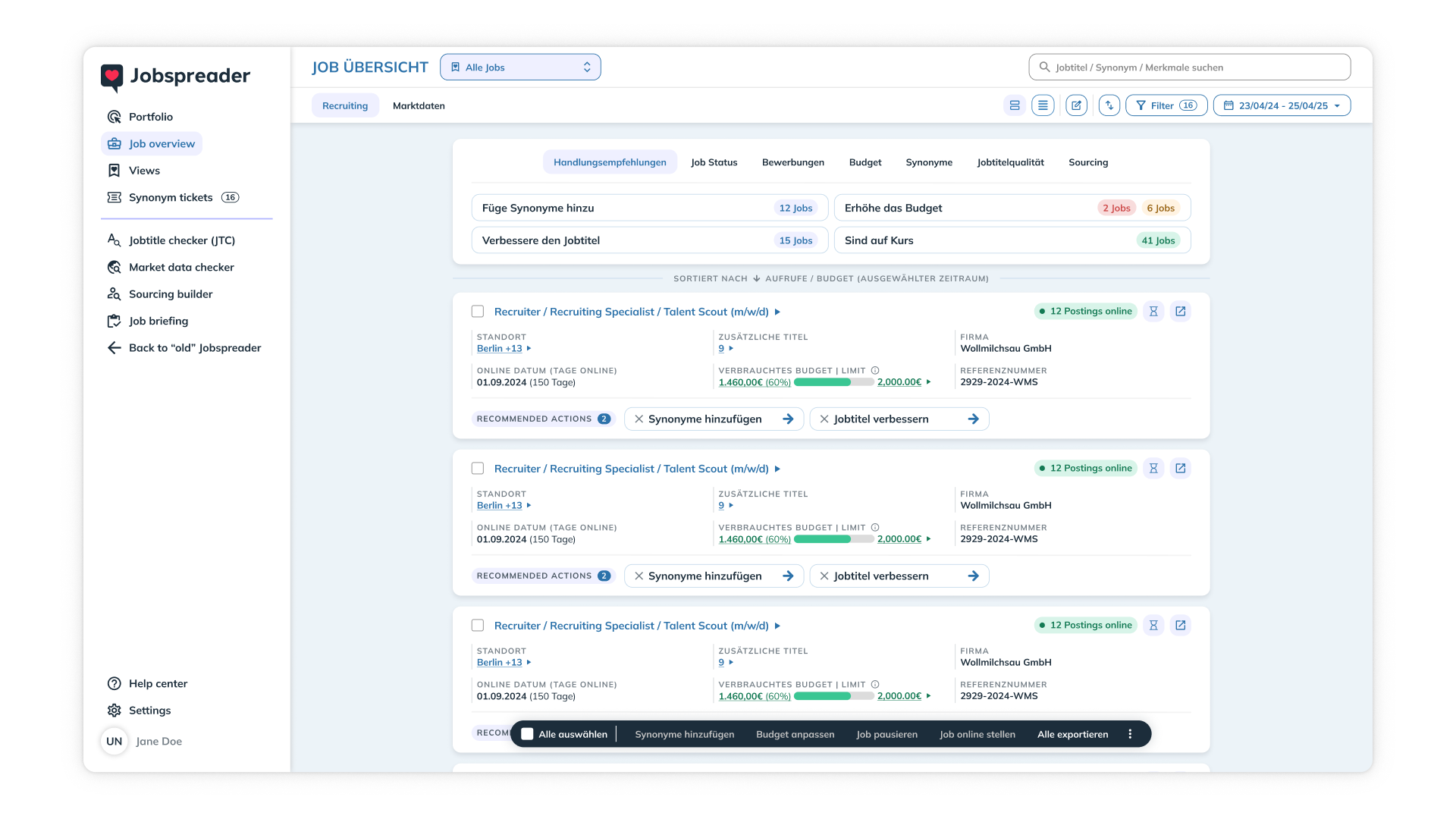Tick the checkbox on third job card
This screenshot has width=1456, height=819.
click(478, 626)
